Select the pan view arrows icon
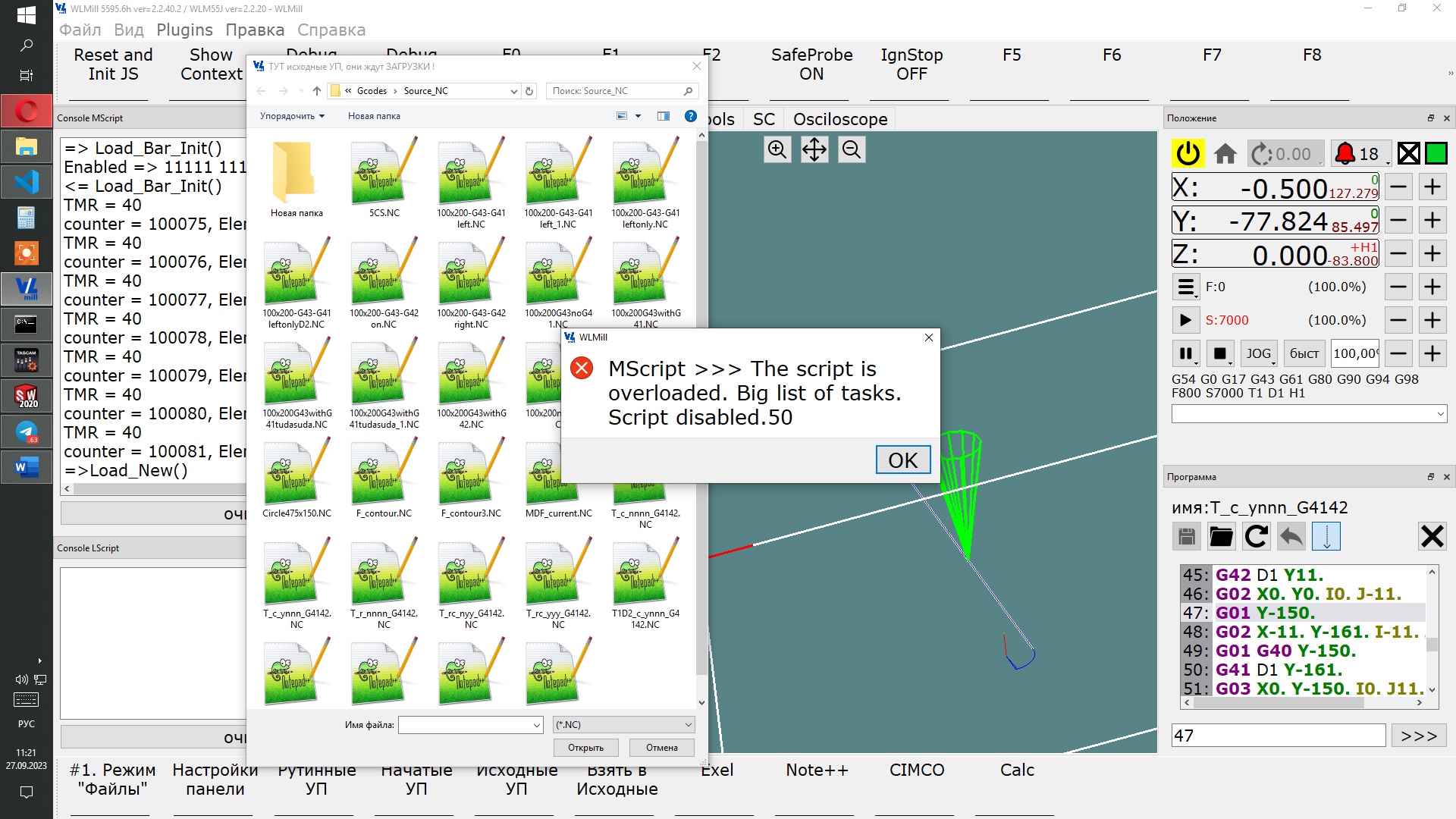Image resolution: width=1456 pixels, height=819 pixels. coord(814,149)
